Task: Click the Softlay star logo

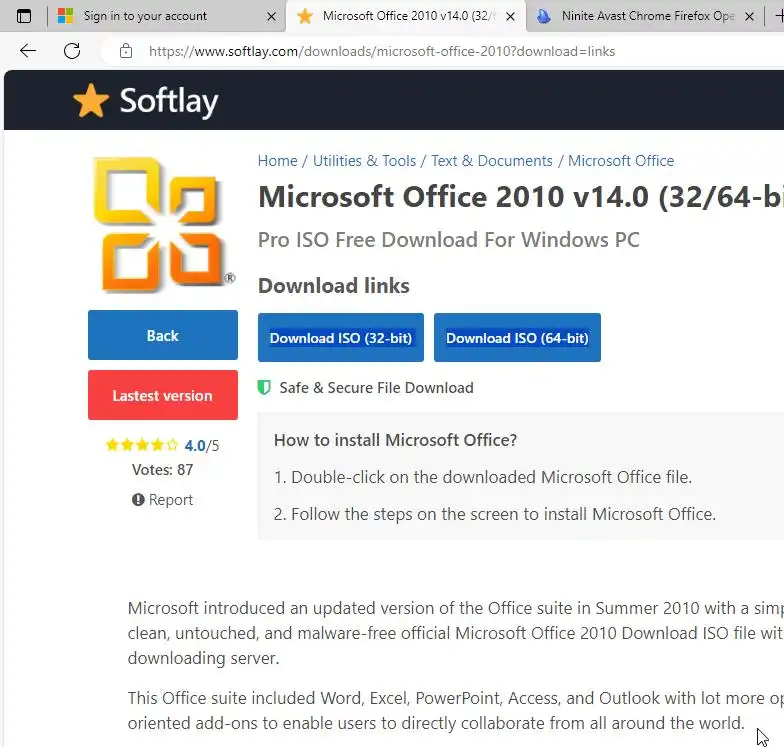Action: [x=91, y=100]
